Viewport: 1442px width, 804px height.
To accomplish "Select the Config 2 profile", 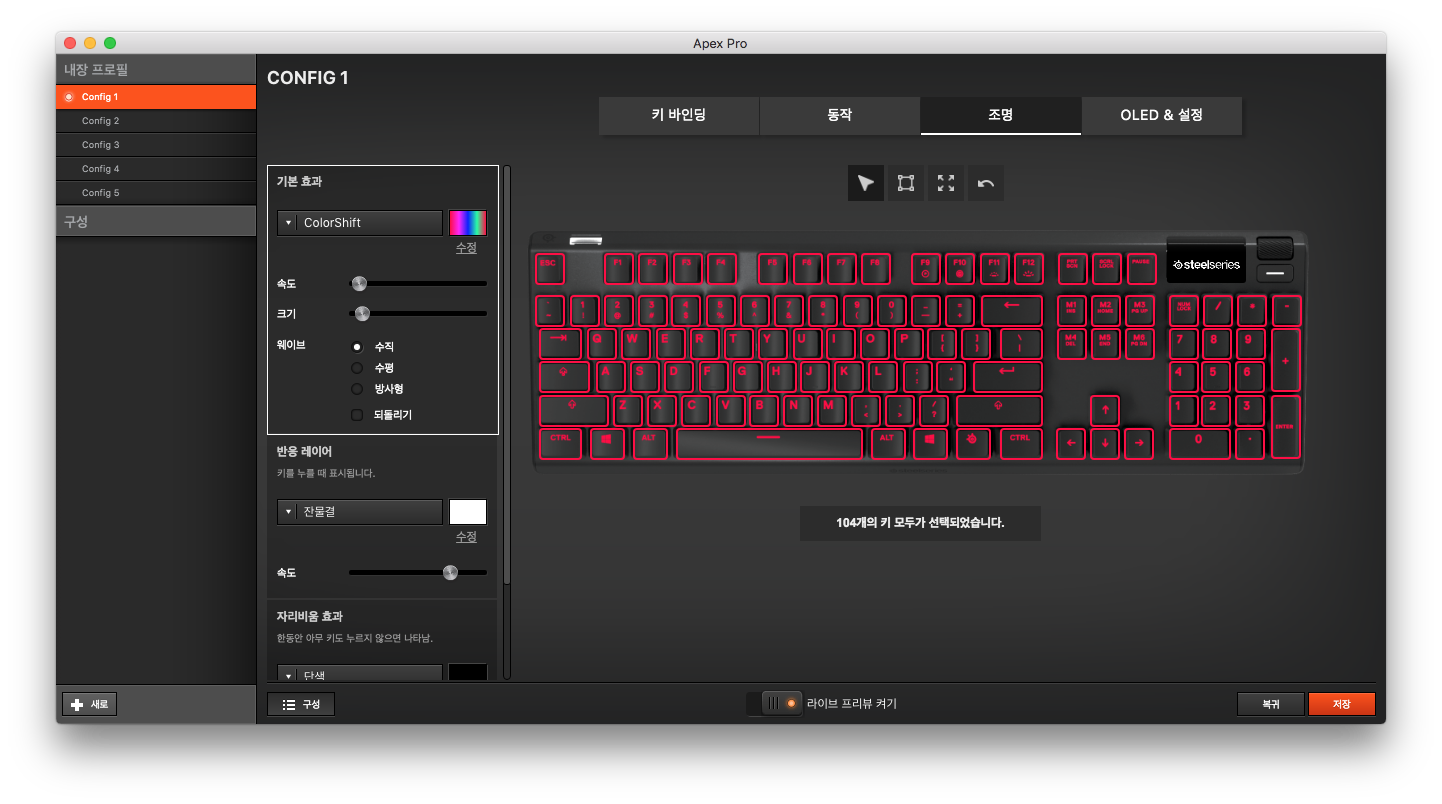I will point(156,121).
